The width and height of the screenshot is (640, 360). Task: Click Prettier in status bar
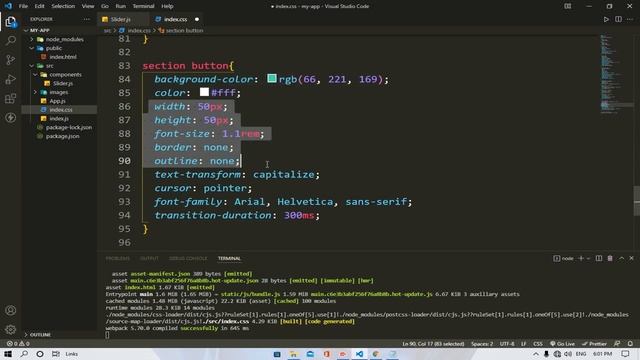point(594,344)
